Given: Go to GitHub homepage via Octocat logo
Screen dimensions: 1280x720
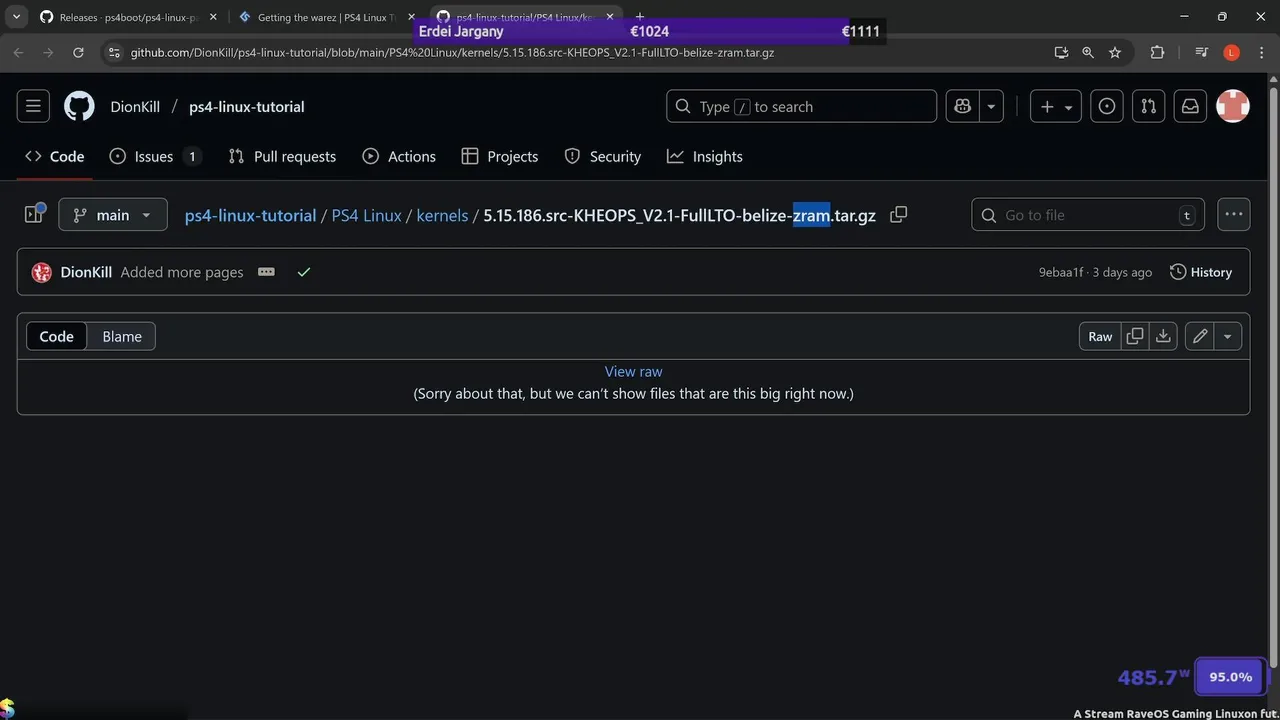Looking at the screenshot, I should click(79, 106).
